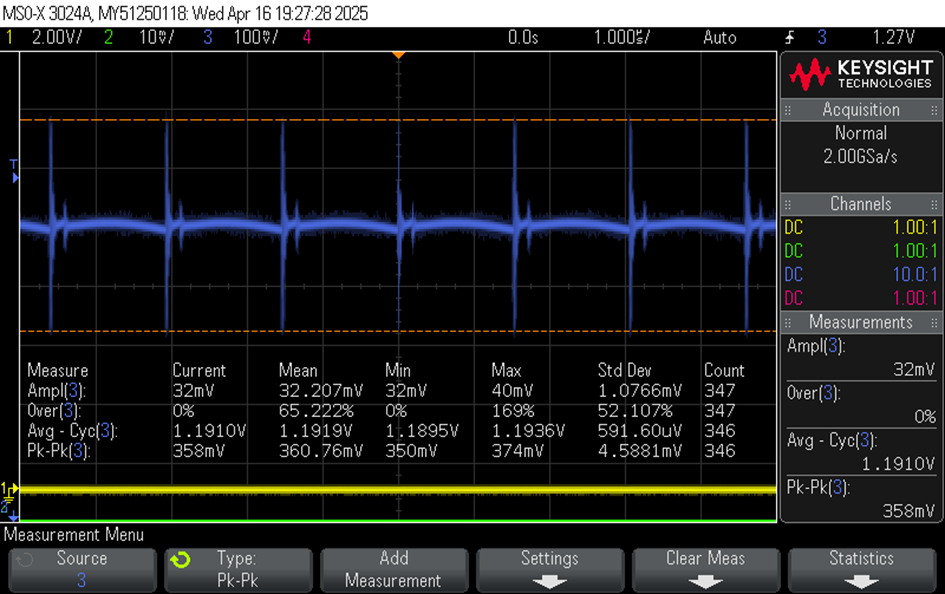The image size is (945, 594).
Task: Select the Type: Pk-Pk softkey
Action: 237,569
